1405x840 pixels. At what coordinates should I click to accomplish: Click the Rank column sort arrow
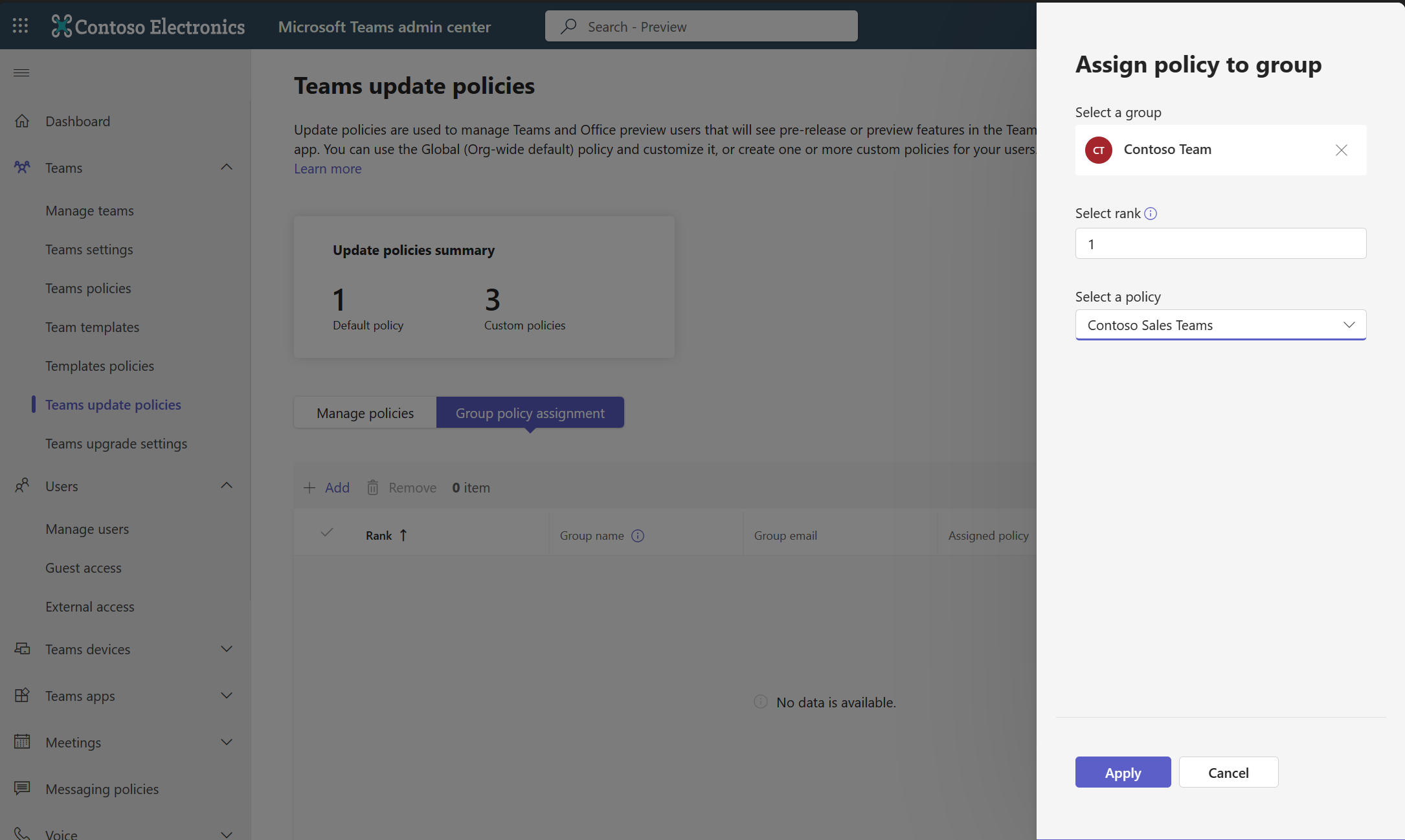(x=403, y=533)
